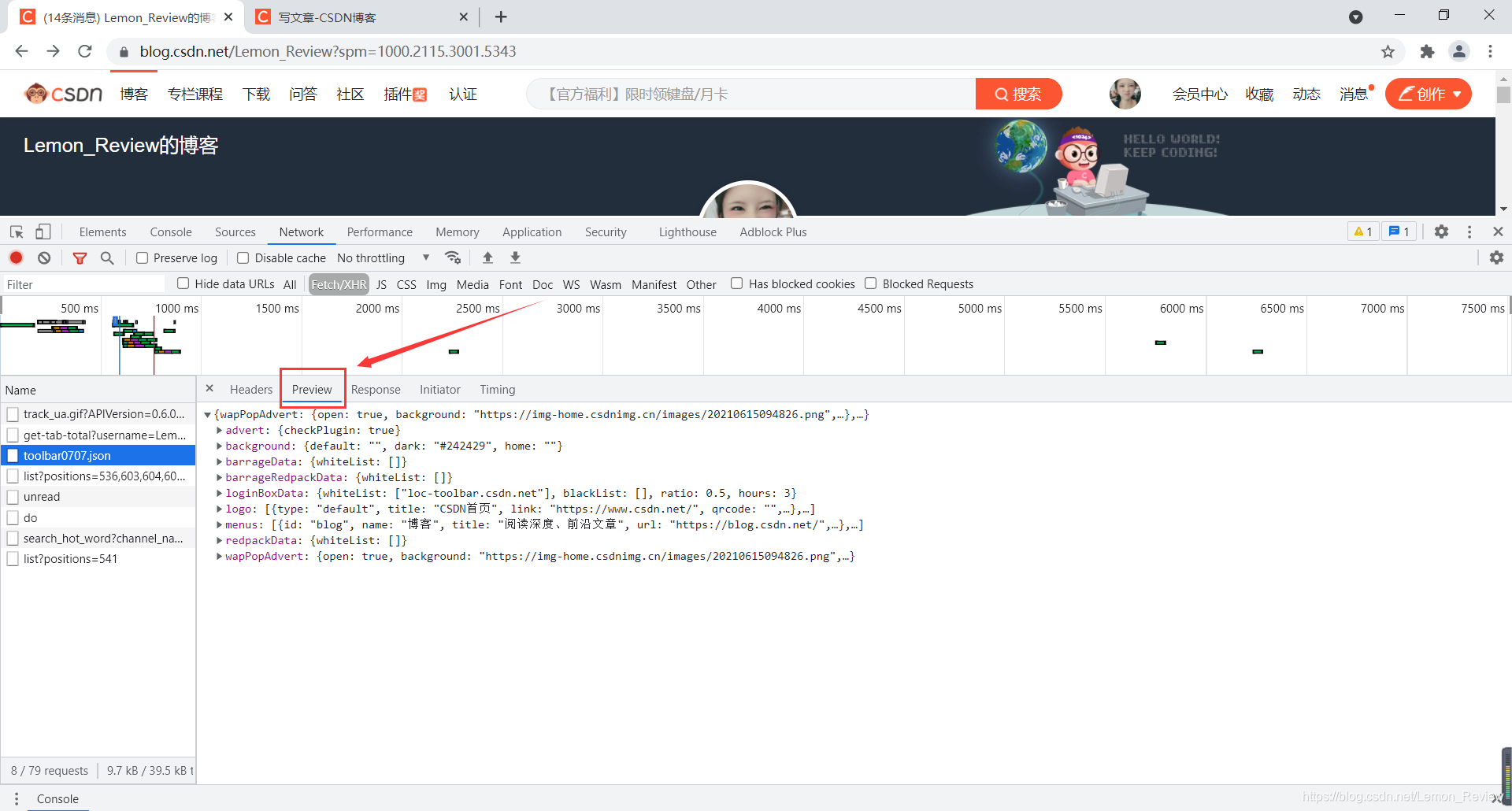Stop recording network log (red circle)

tap(16, 257)
